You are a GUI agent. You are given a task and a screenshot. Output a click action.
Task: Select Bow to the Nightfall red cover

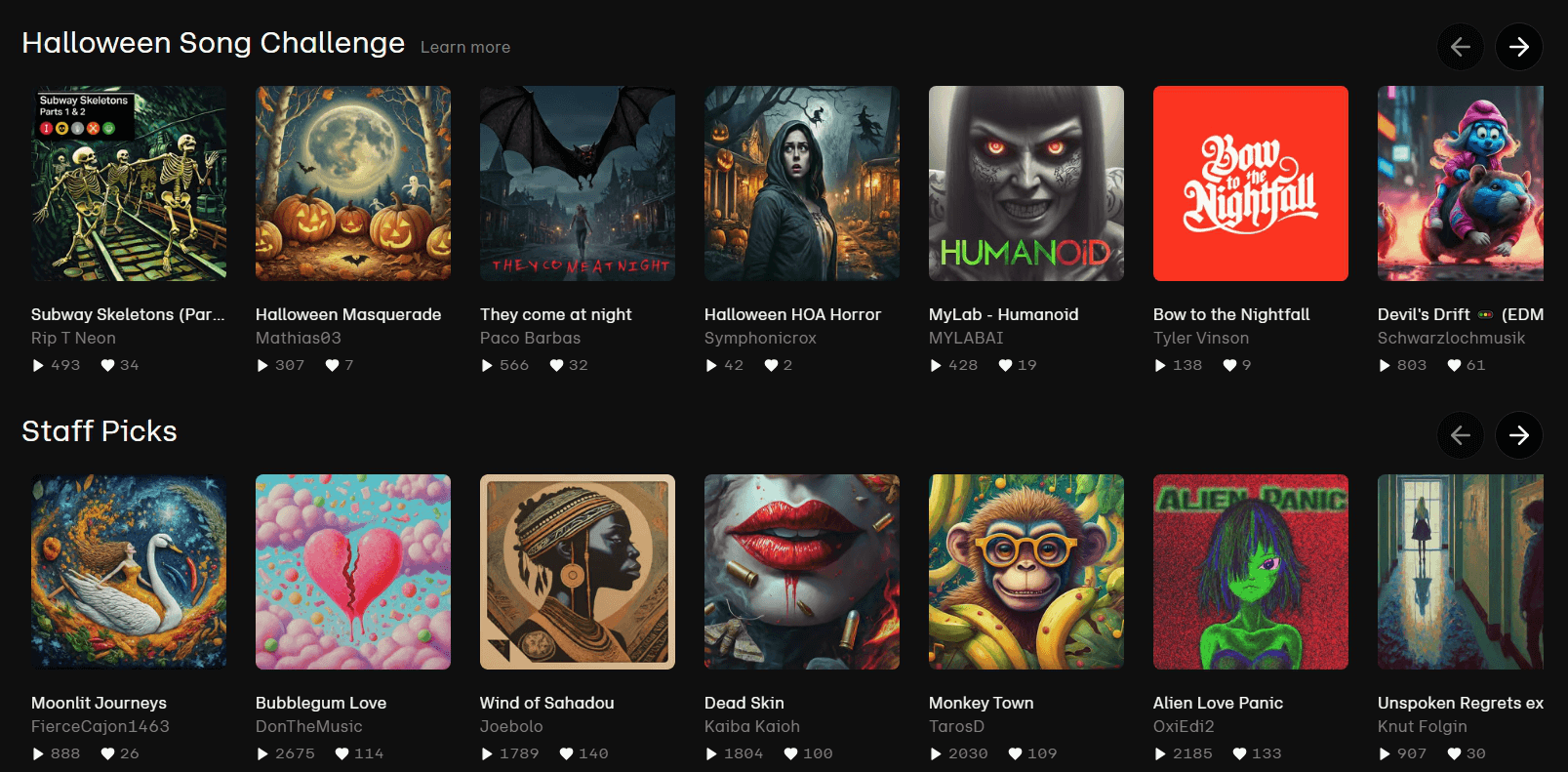(x=1251, y=183)
